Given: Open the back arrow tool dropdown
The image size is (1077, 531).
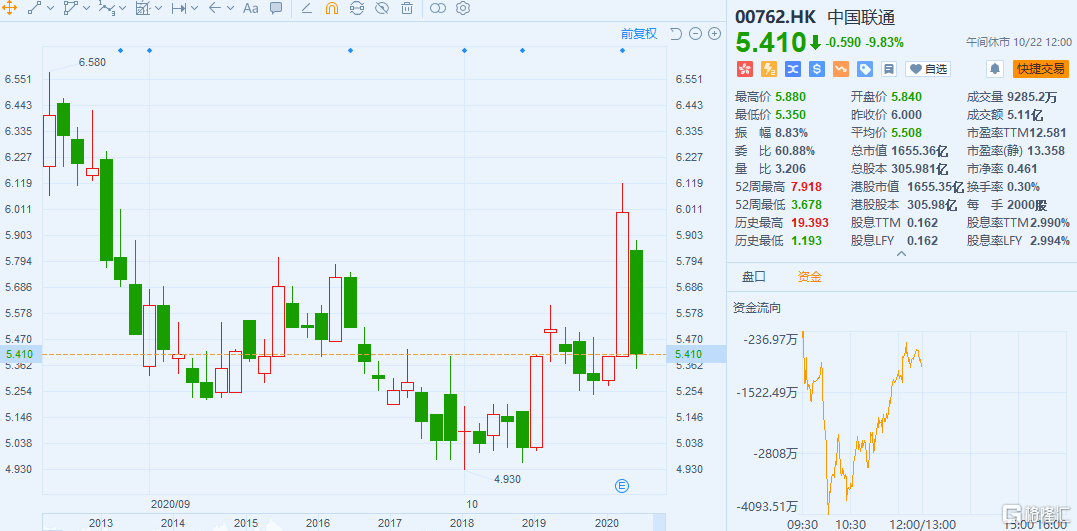Looking at the screenshot, I should coord(231,8).
